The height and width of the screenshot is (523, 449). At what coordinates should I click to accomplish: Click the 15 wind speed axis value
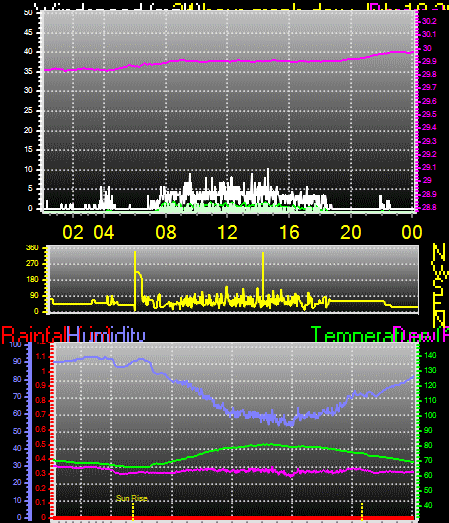pyautogui.click(x=28, y=149)
